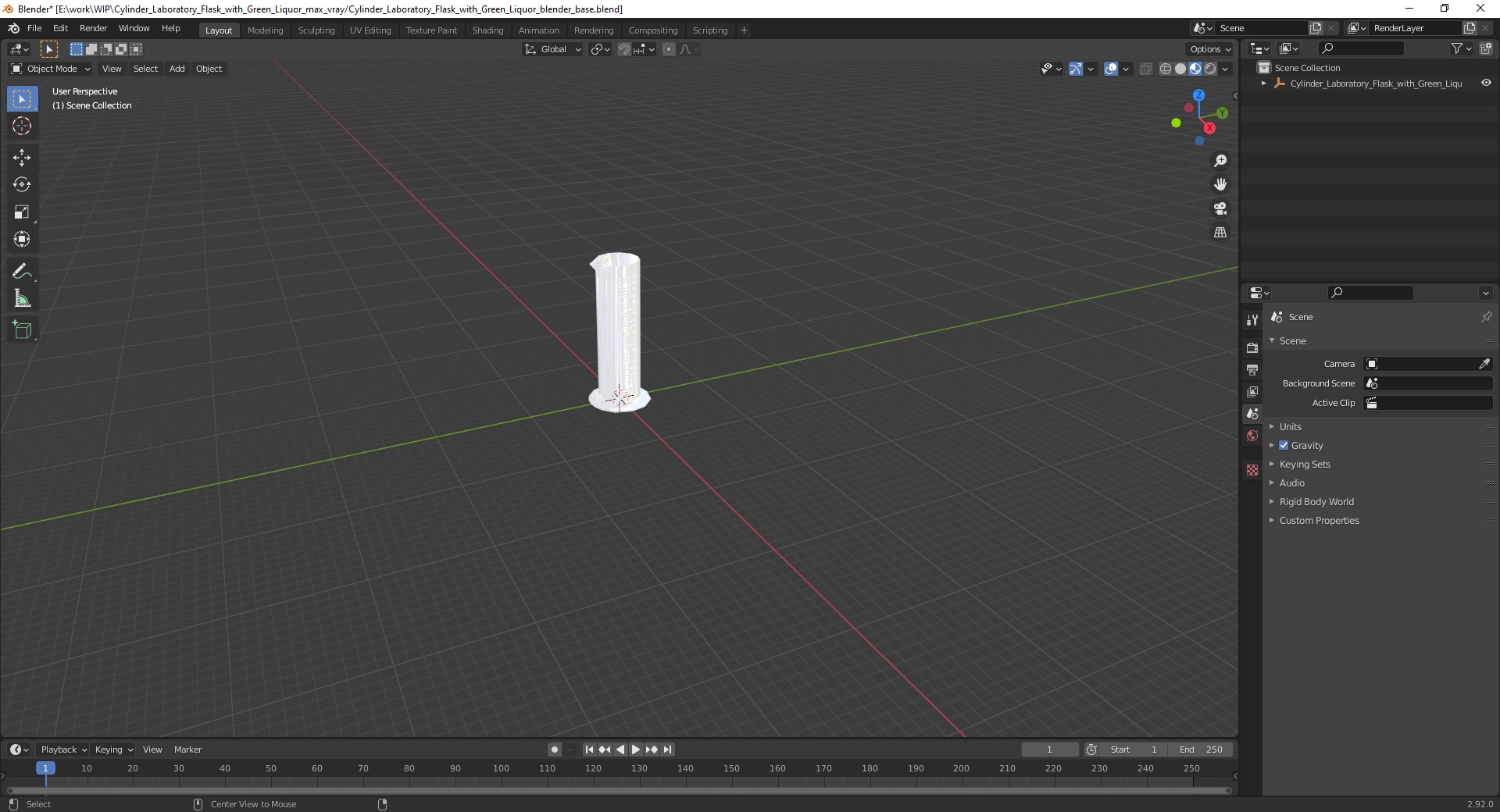Open the Output properties tab
1500x812 pixels.
coord(1252,369)
